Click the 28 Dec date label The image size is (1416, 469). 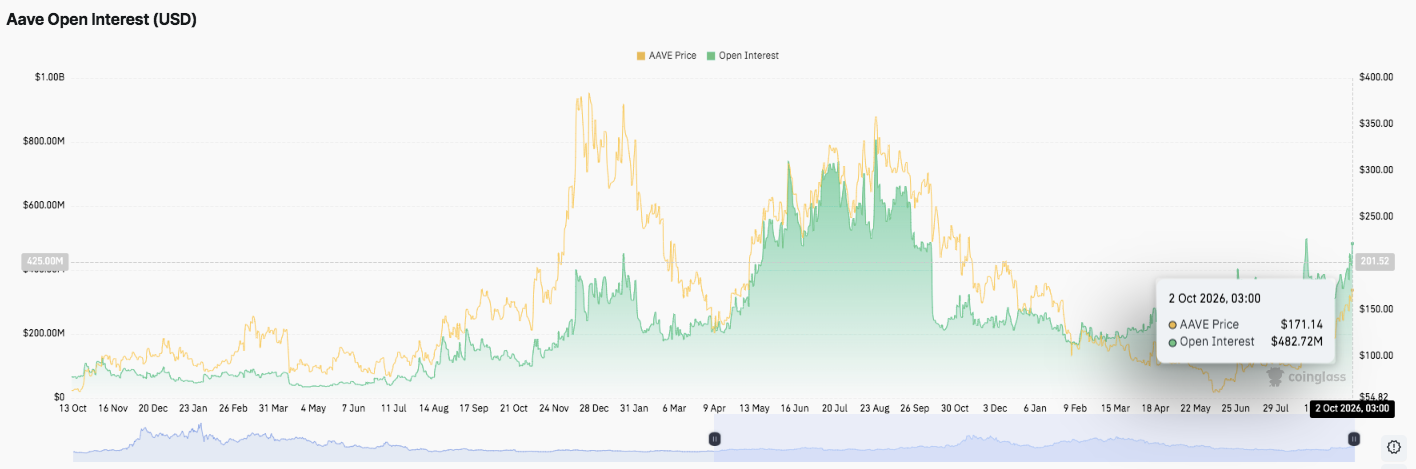coord(594,408)
